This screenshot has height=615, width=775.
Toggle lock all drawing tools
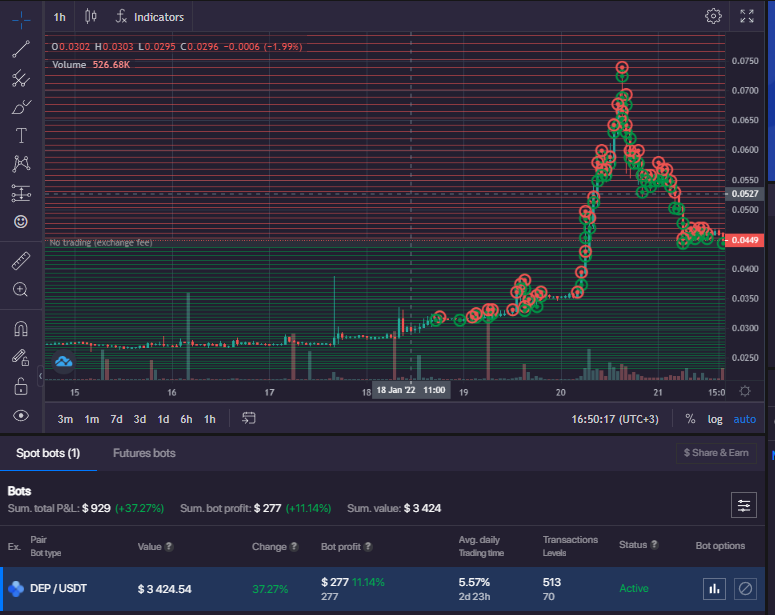click(21, 386)
